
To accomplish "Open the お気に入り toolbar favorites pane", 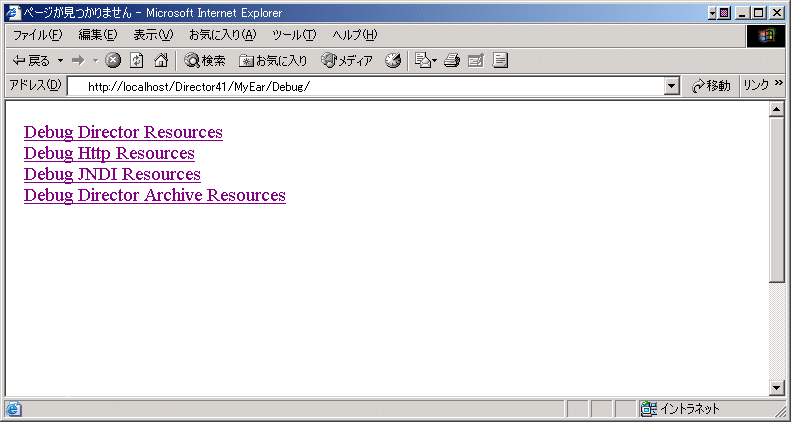I will click(x=273, y=61).
